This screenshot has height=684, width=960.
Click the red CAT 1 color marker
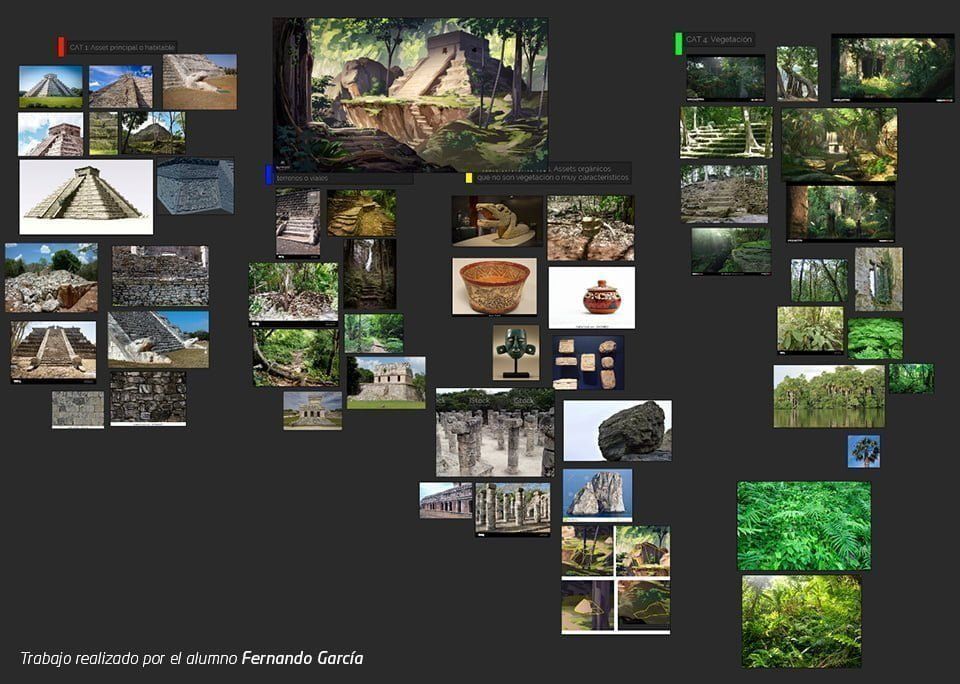tap(61, 47)
